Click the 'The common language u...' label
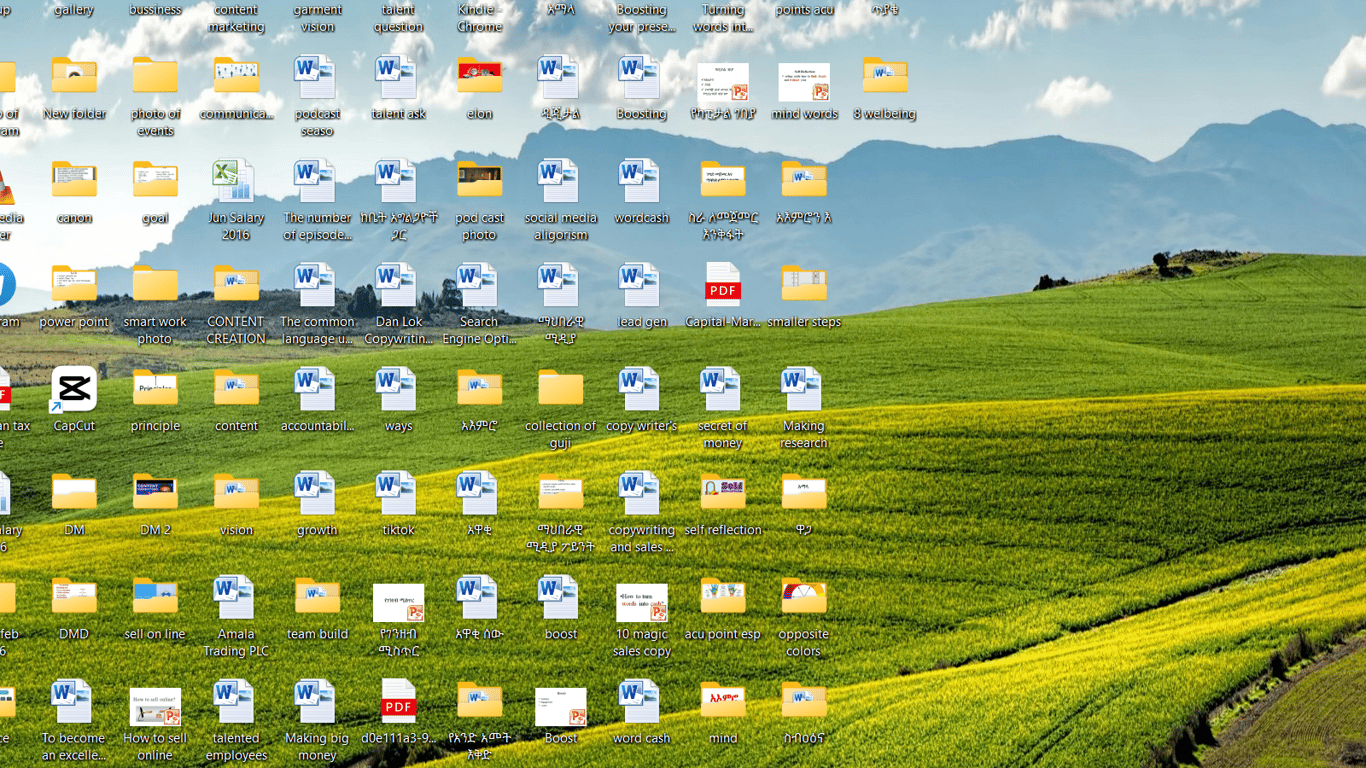The image size is (1366, 768). [317, 330]
